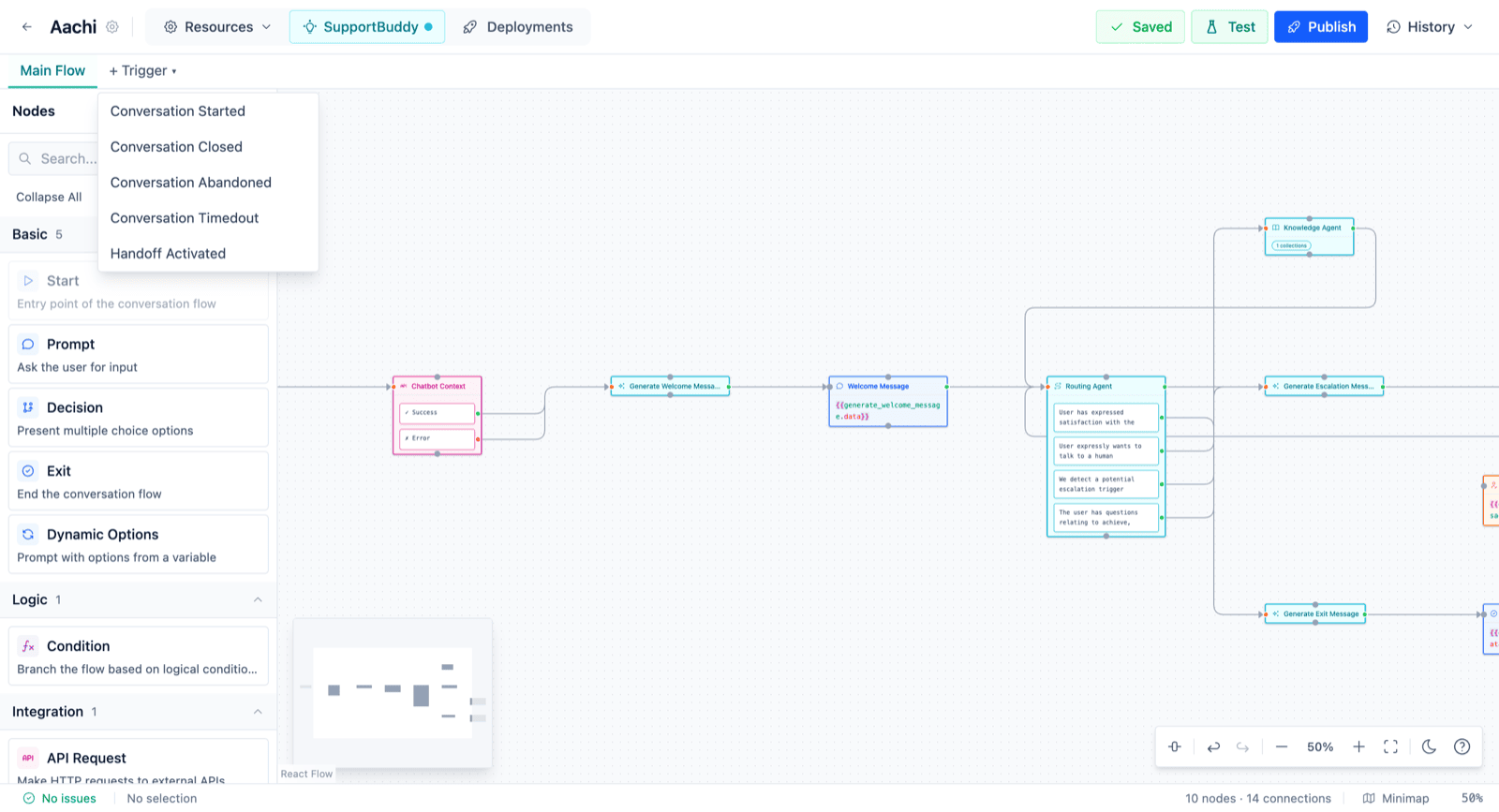Fit view with the fullscreen icon
Screen dimensions: 1499x812
(1391, 747)
